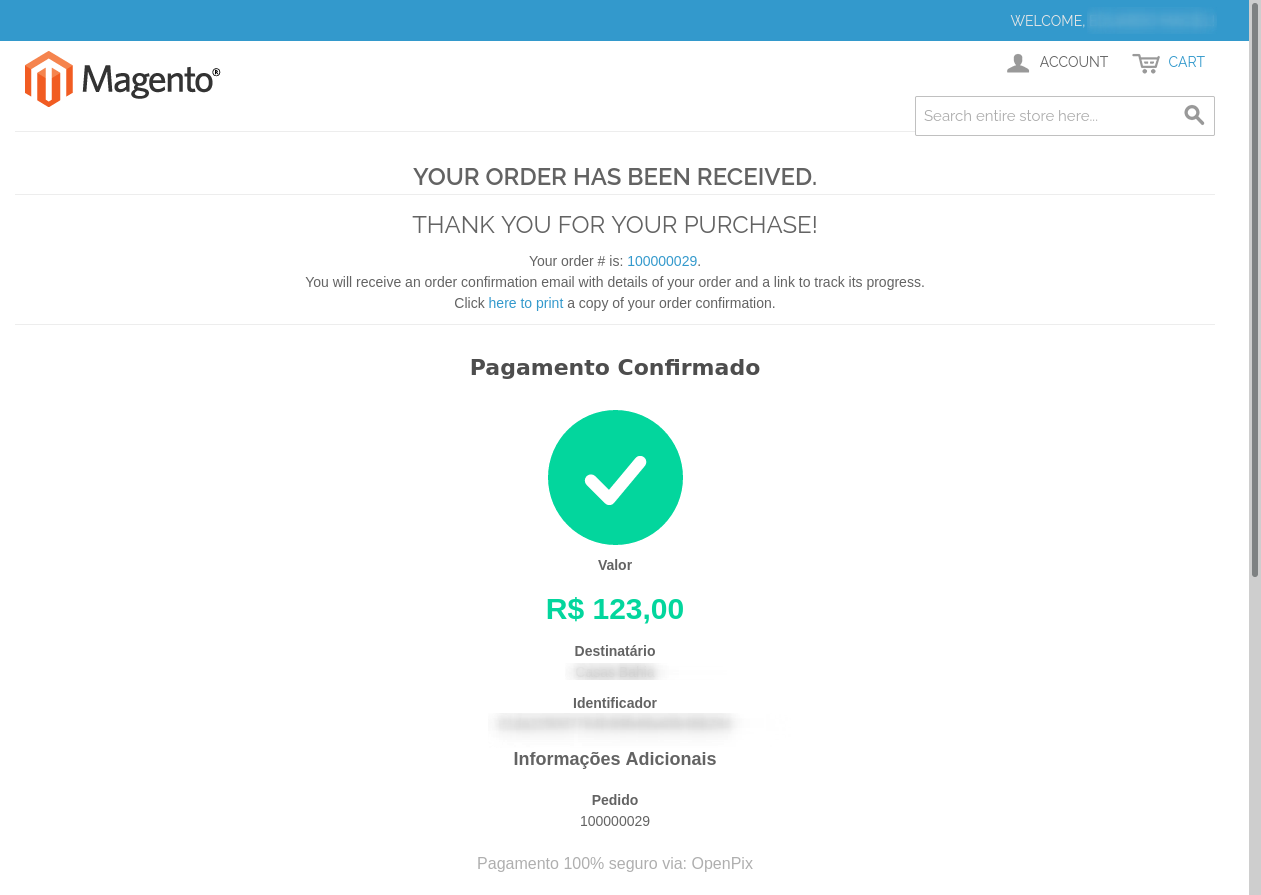Image resolution: width=1261 pixels, height=895 pixels.
Task: Select the R$ 123,00 value text
Action: (x=615, y=609)
